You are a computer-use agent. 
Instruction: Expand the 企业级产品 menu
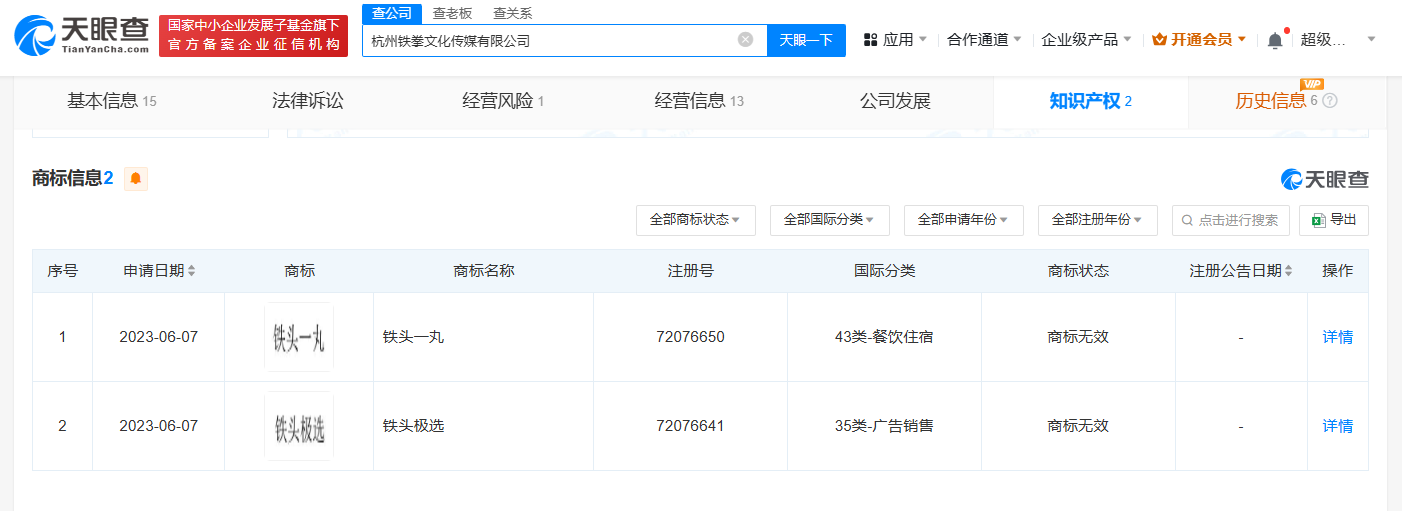coord(1087,40)
